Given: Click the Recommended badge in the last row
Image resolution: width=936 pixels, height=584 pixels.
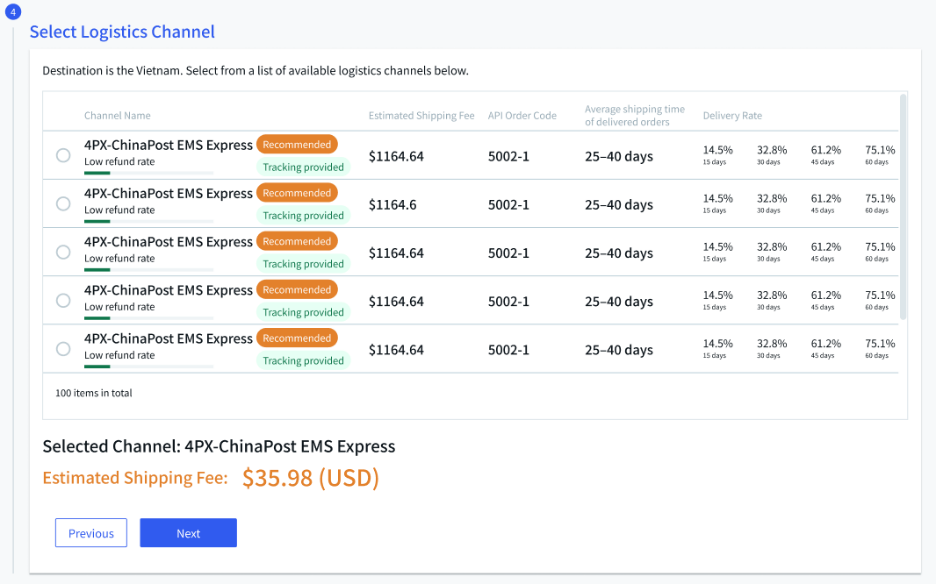Looking at the screenshot, I should click(x=297, y=338).
